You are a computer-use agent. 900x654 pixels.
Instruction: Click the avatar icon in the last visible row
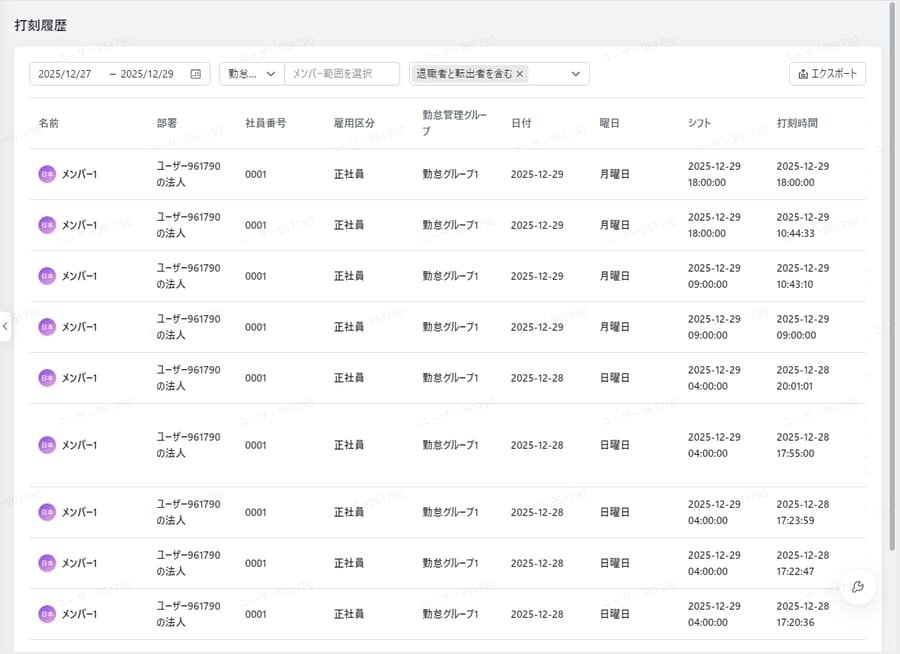[x=46, y=615]
